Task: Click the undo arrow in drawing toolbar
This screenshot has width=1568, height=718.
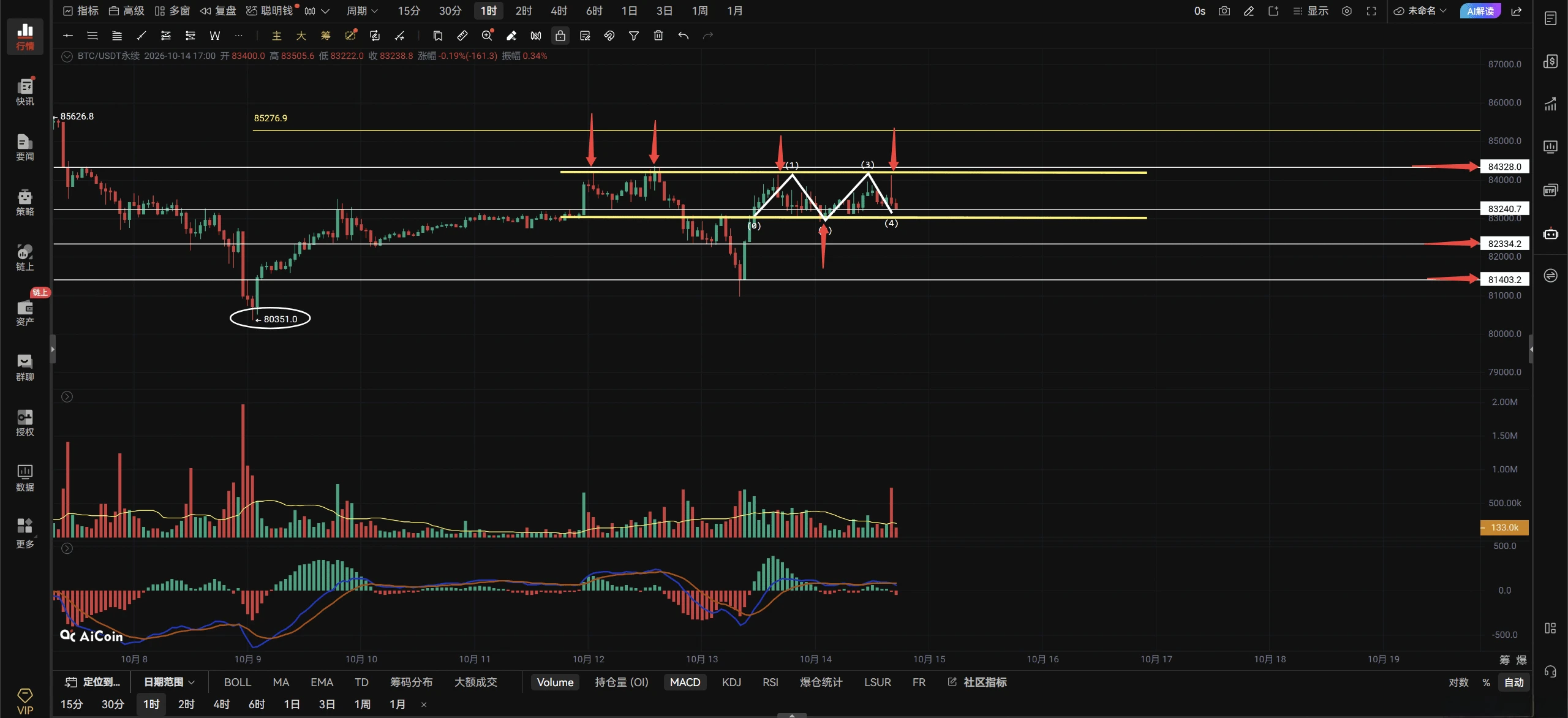Action: pyautogui.click(x=684, y=36)
